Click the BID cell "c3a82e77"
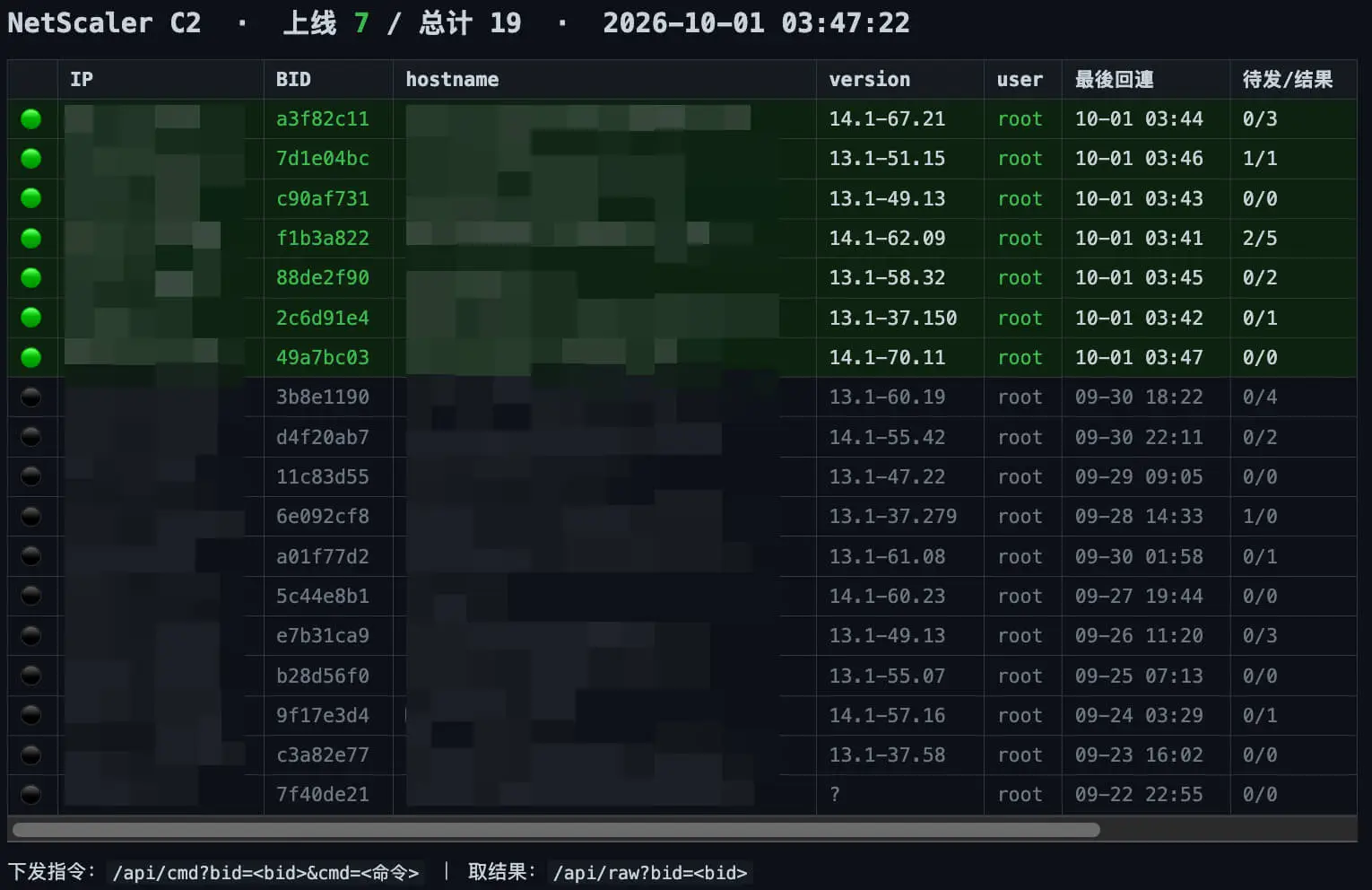The height and width of the screenshot is (890, 1372). (323, 755)
